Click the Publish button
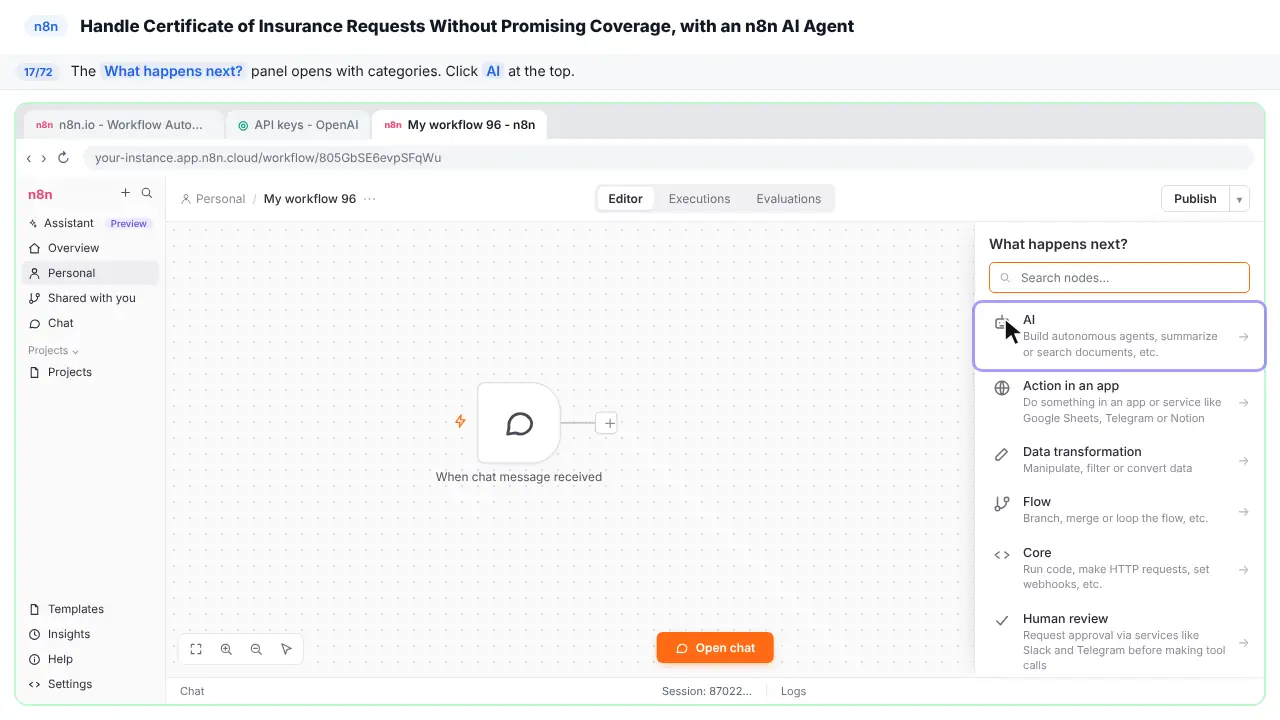This screenshot has width=1280, height=720. tap(1195, 199)
